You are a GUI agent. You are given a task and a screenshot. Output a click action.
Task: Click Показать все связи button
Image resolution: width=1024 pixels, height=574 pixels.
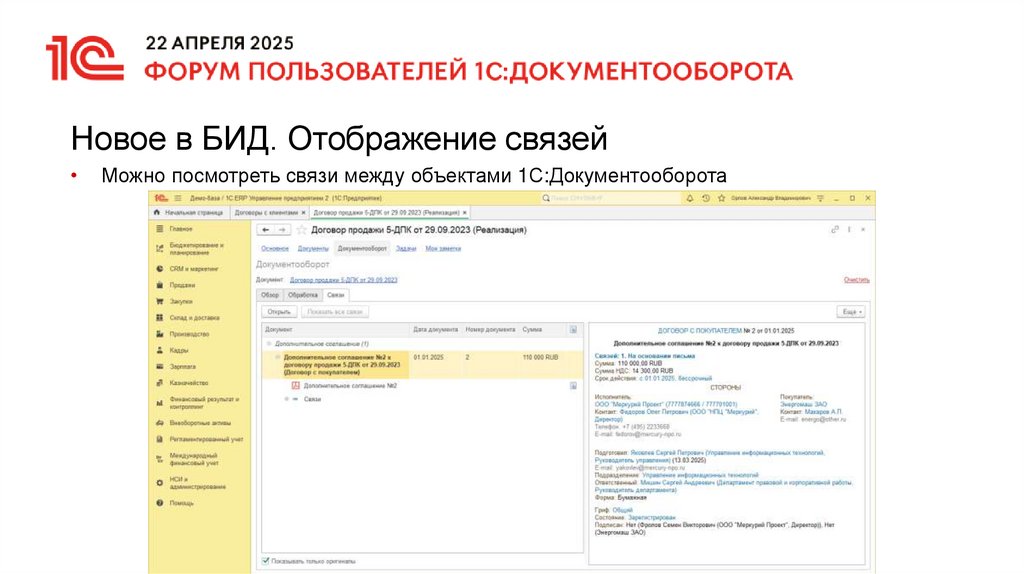coord(334,312)
